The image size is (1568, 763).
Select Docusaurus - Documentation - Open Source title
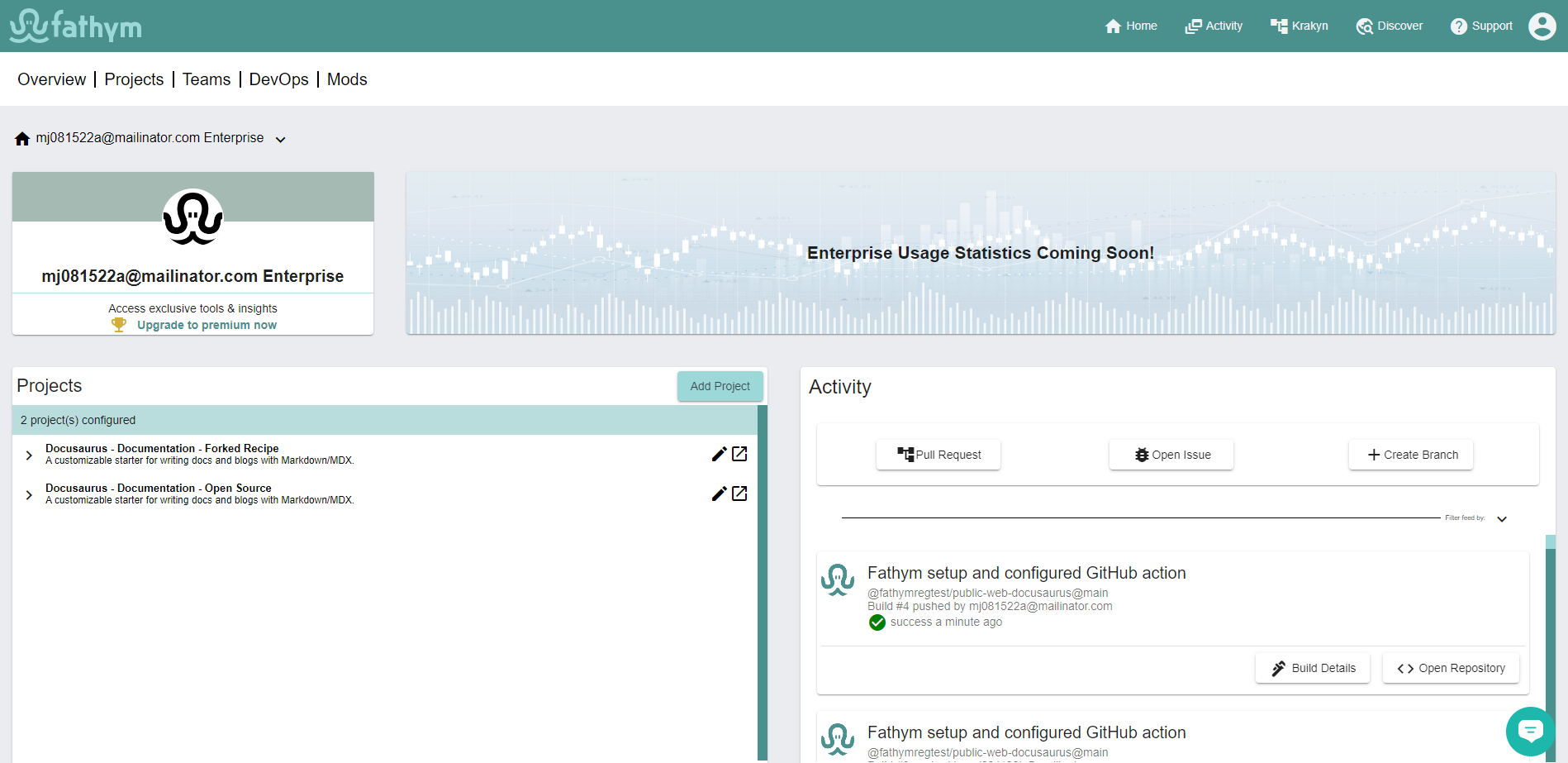click(x=159, y=488)
